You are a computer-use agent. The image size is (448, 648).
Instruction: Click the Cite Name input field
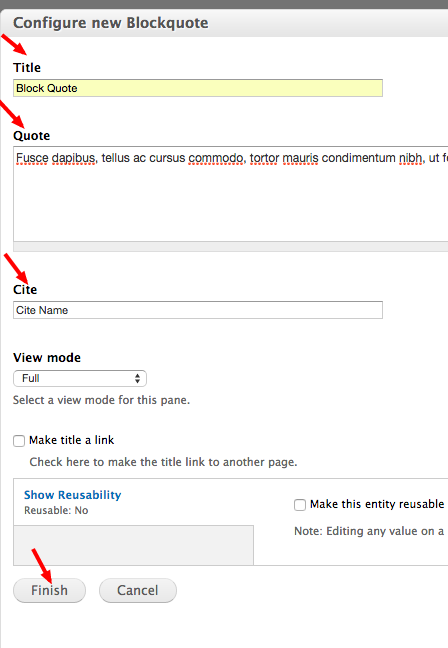coord(198,310)
